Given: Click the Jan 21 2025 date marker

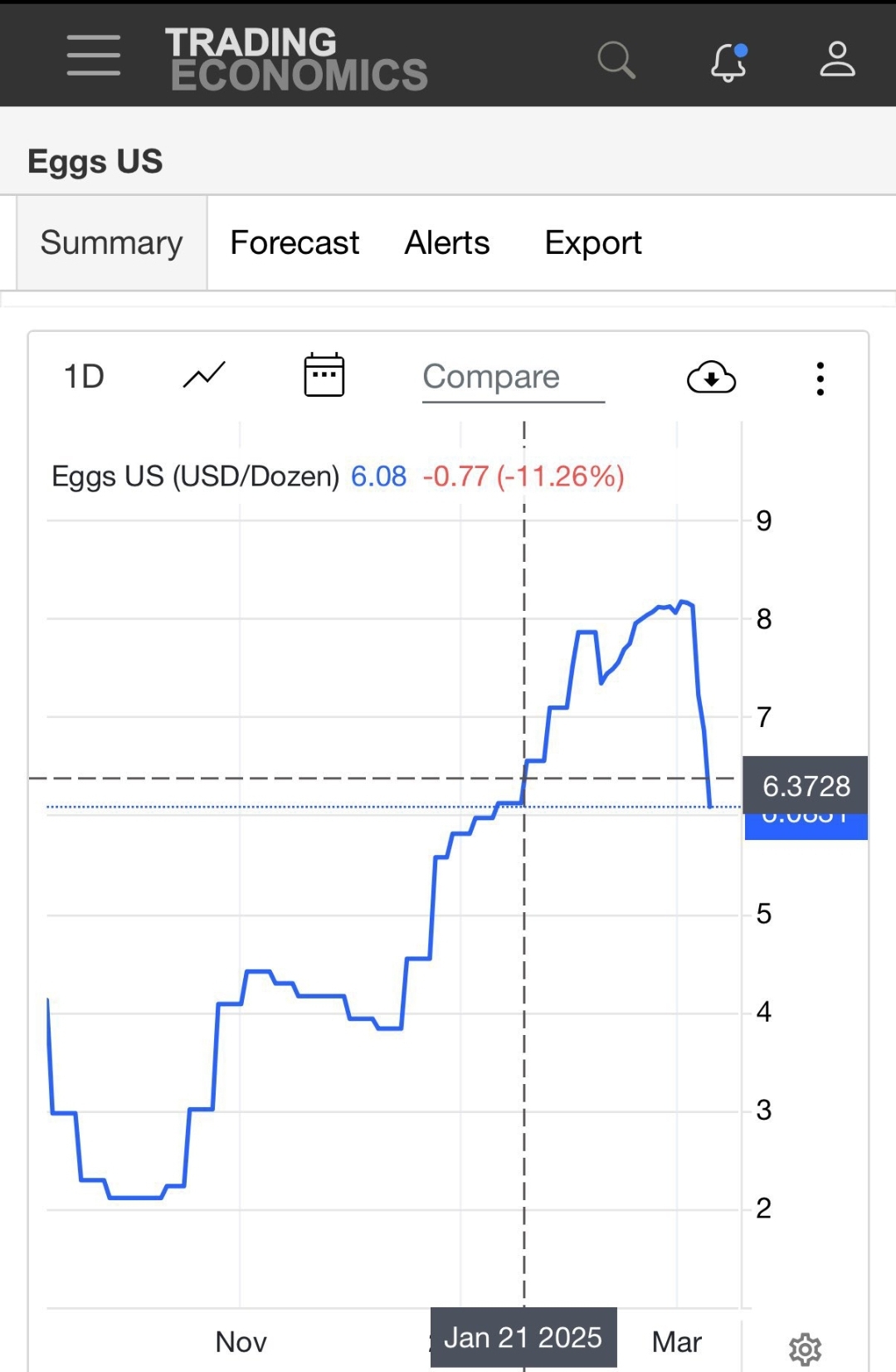Looking at the screenshot, I should click(523, 1337).
